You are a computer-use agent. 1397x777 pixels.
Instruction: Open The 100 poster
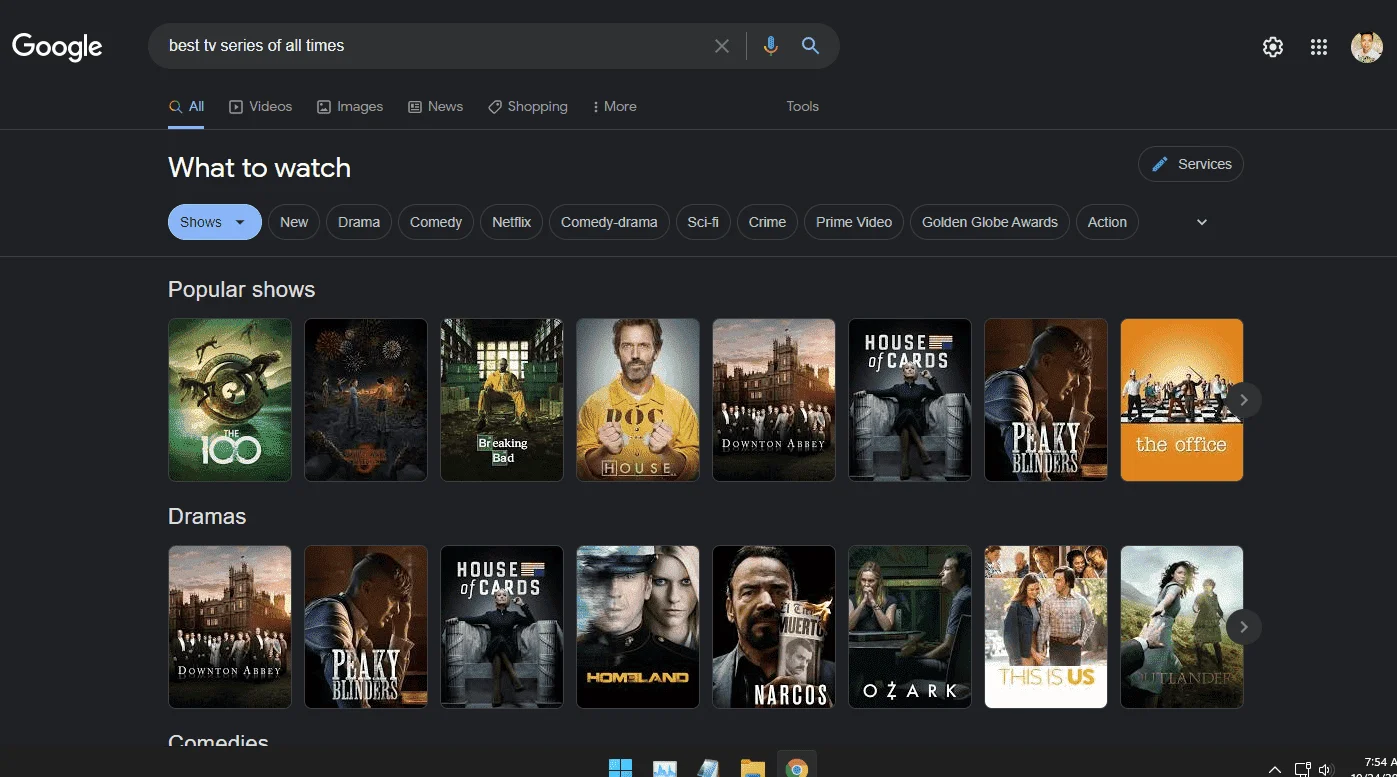230,400
